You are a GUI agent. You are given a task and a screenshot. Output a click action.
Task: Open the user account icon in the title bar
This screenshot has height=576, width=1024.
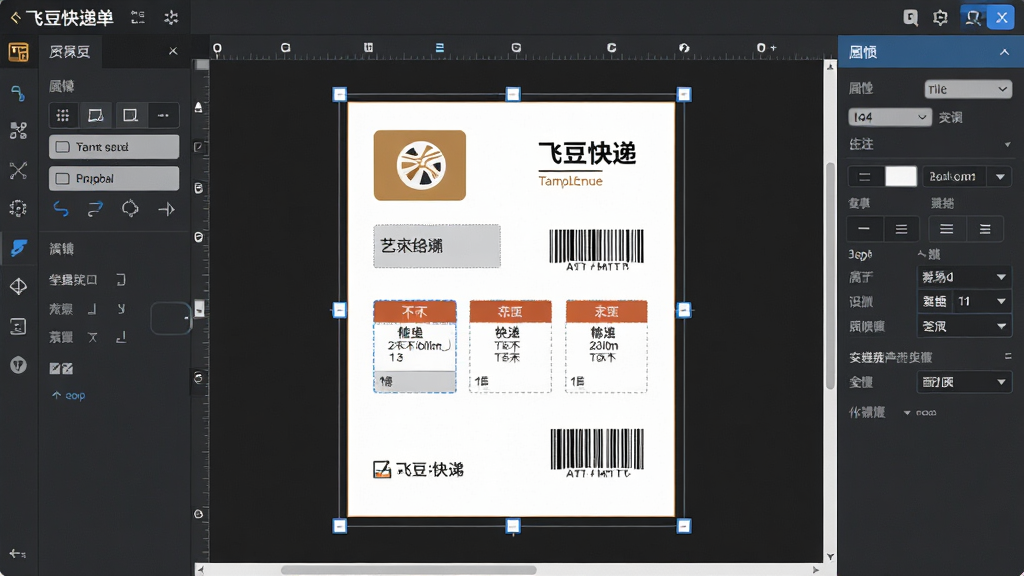coord(973,18)
